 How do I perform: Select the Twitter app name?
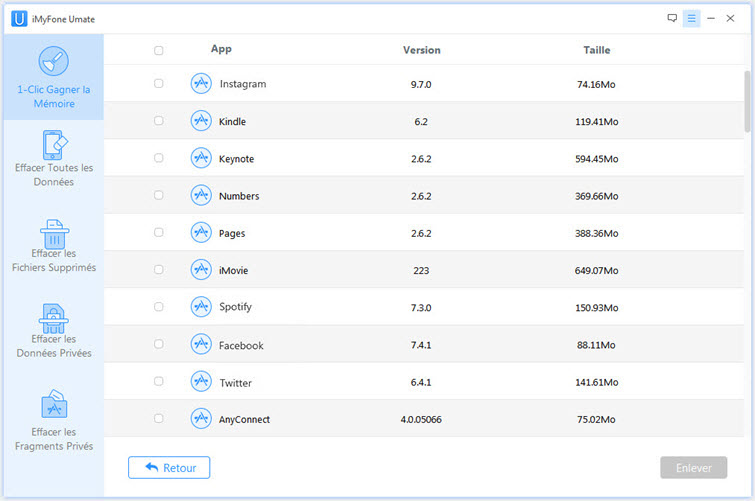pyautogui.click(x=235, y=383)
